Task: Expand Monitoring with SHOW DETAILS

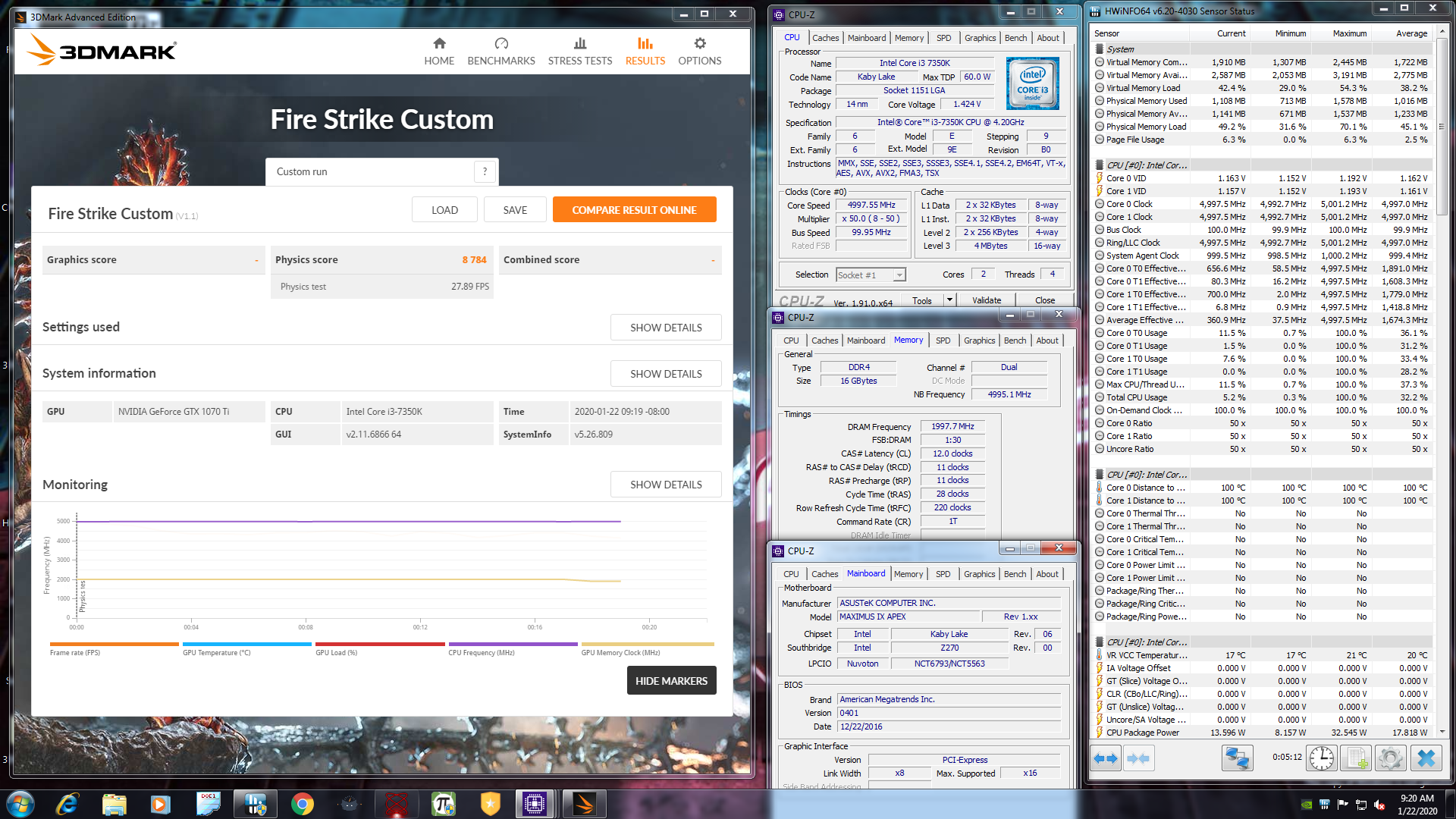Action: [666, 485]
